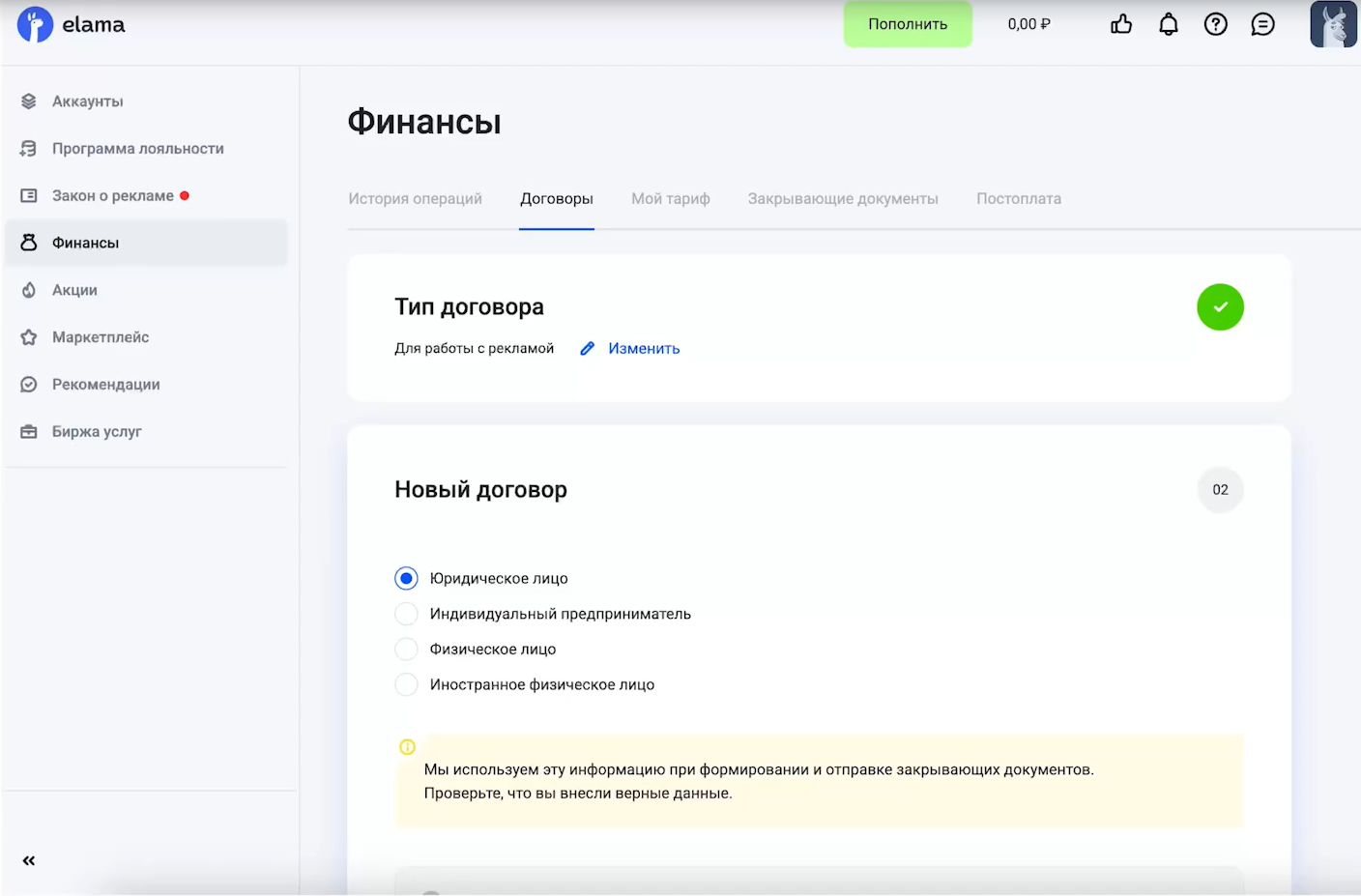Click the green checkmark status badge

(1220, 306)
